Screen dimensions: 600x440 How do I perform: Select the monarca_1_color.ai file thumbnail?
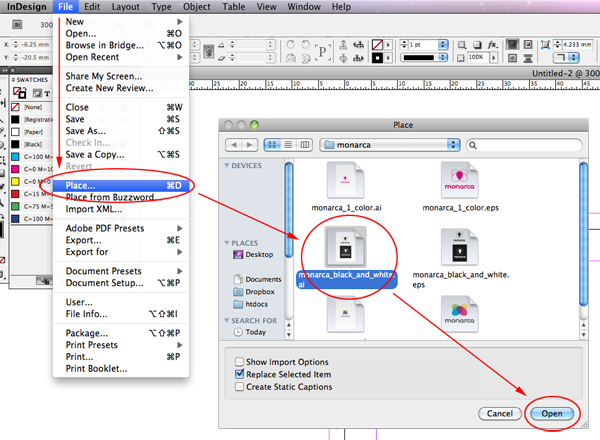(x=346, y=180)
